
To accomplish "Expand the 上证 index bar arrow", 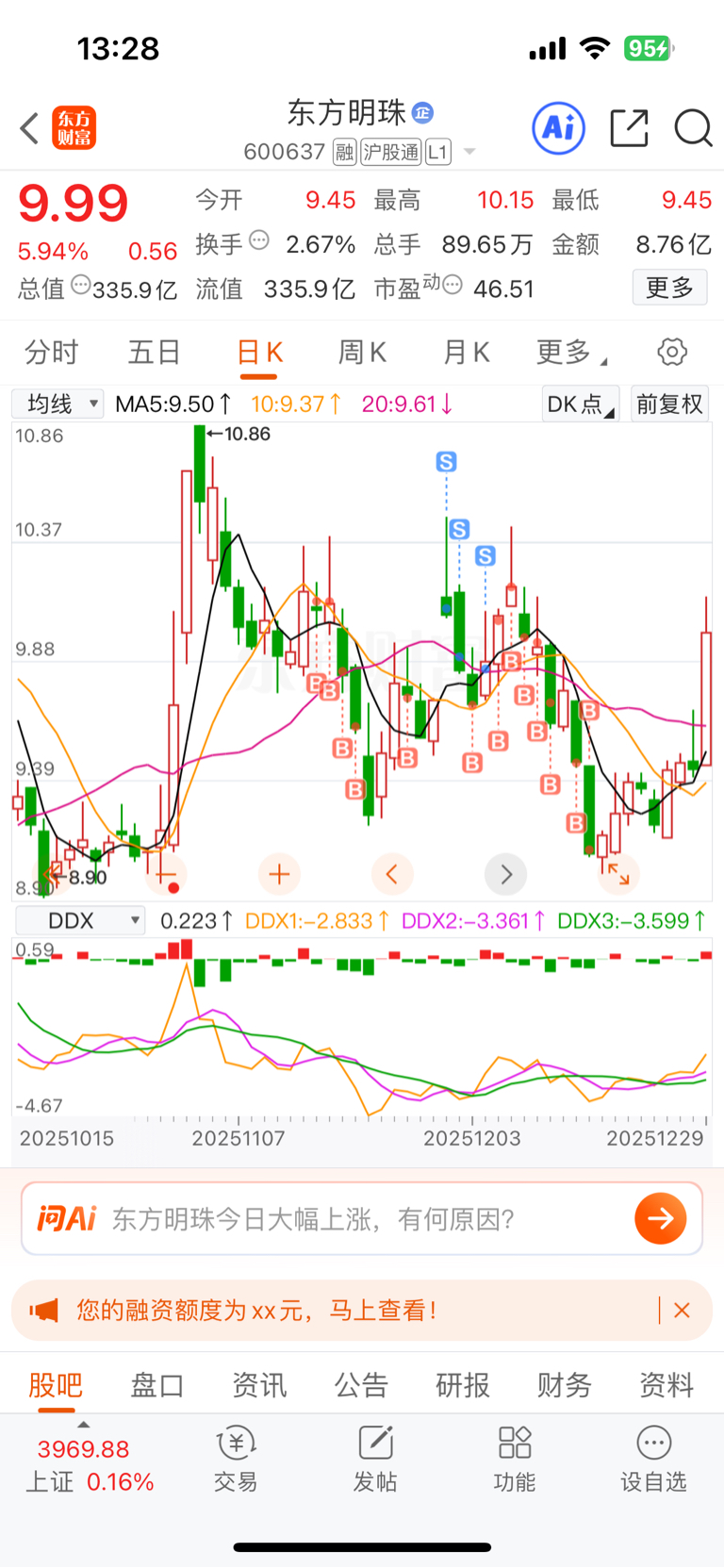I will 84,1424.
